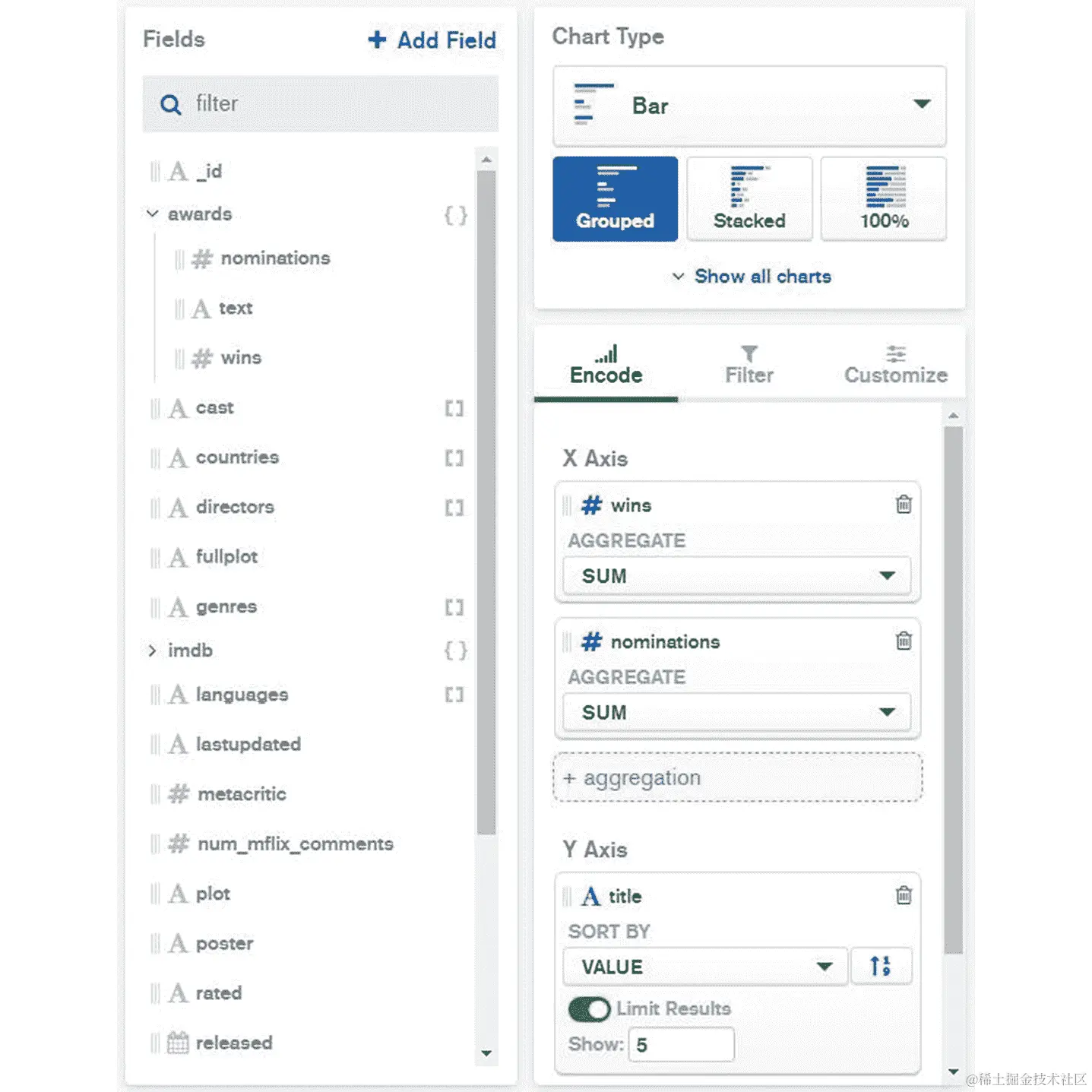Click the Fields list scrollbar thumb
This screenshot has height=1092, width=1092.
coord(486,503)
